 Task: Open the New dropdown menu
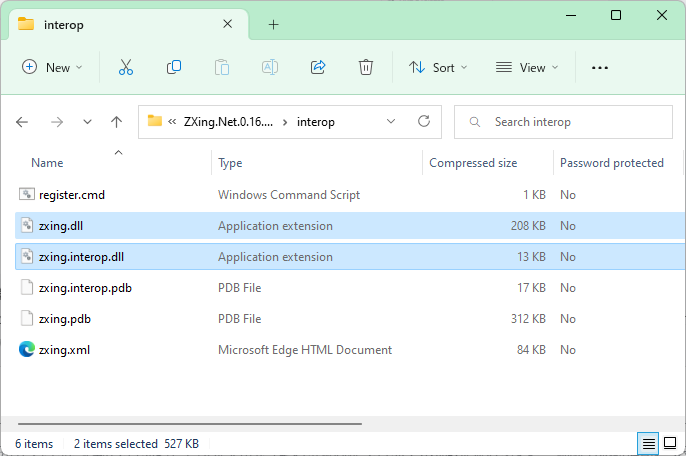52,67
